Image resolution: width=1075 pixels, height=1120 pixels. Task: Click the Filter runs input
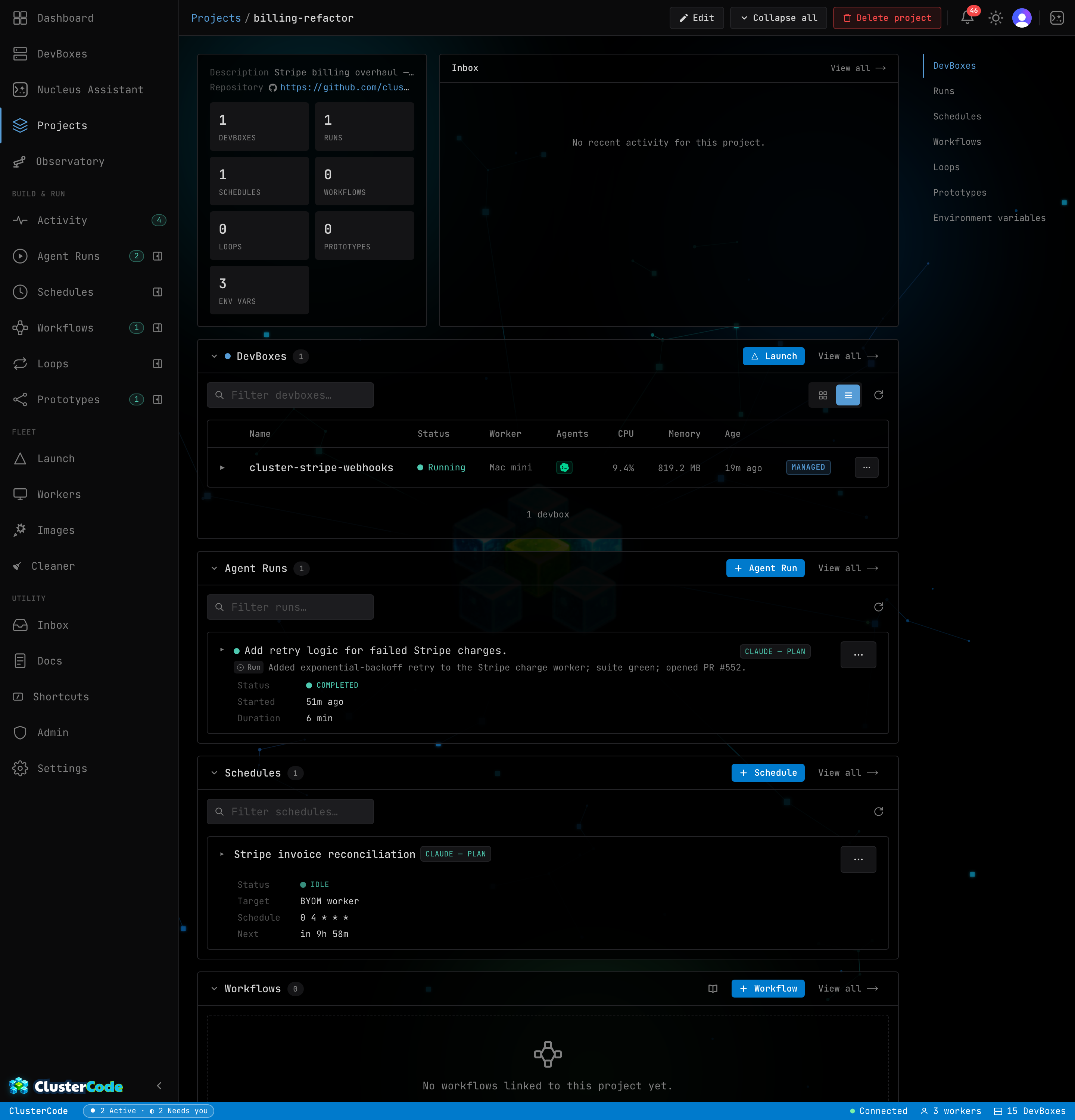tap(290, 607)
